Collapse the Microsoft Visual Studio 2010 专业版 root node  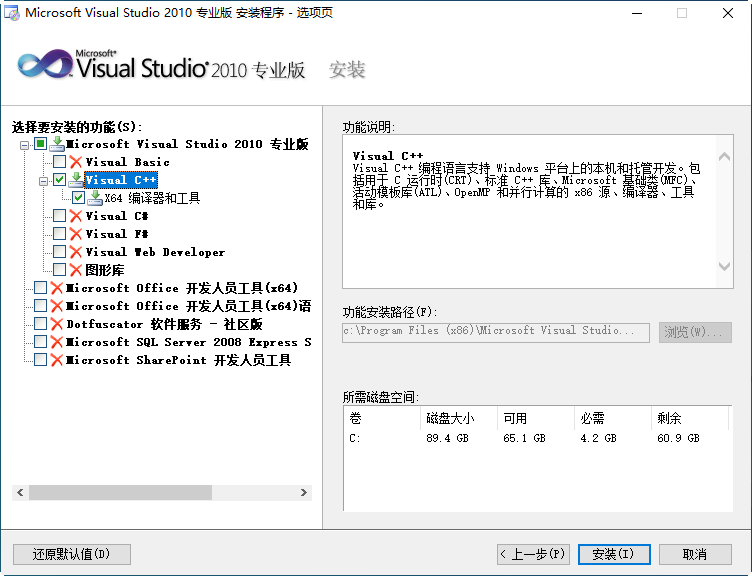click(x=24, y=145)
